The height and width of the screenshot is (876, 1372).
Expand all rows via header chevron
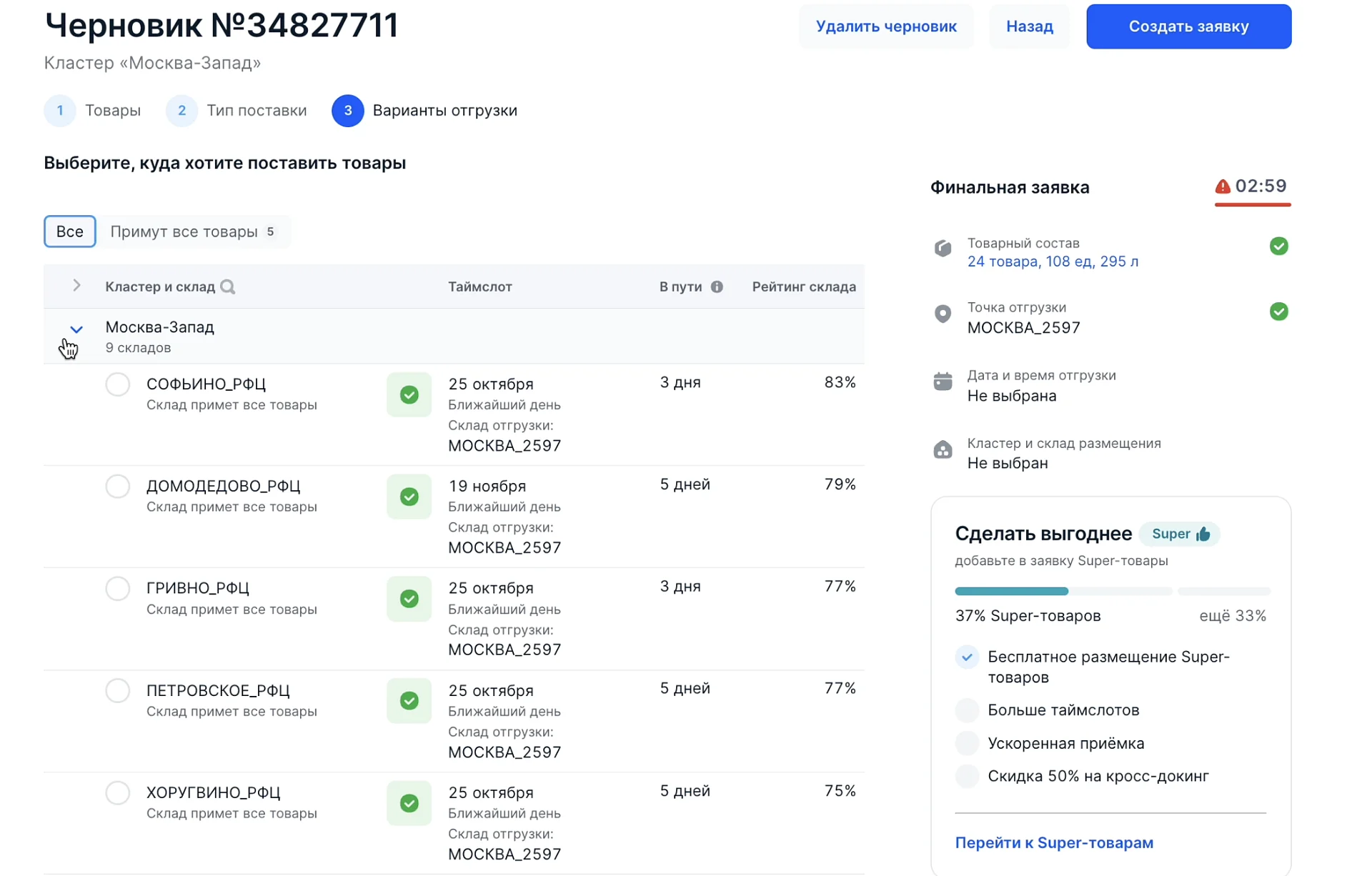coord(76,286)
